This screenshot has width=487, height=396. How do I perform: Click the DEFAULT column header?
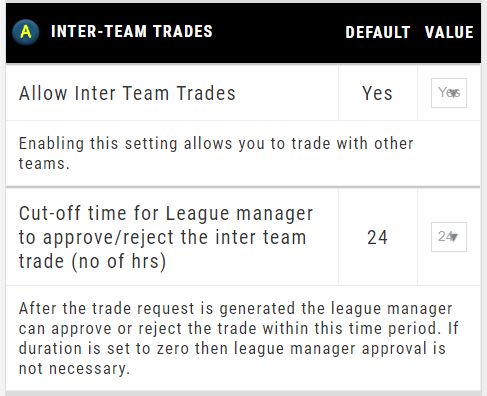pos(378,32)
